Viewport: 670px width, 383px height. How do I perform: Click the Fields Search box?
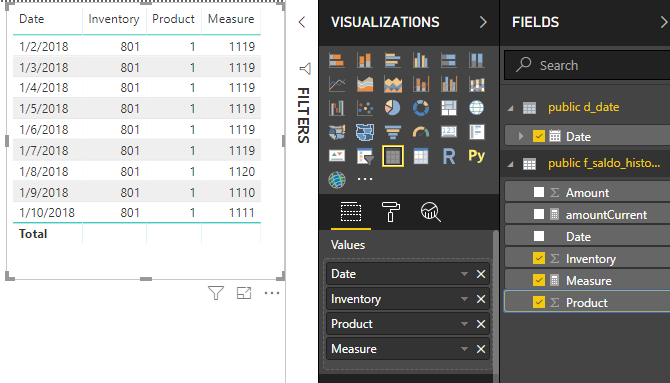click(587, 65)
